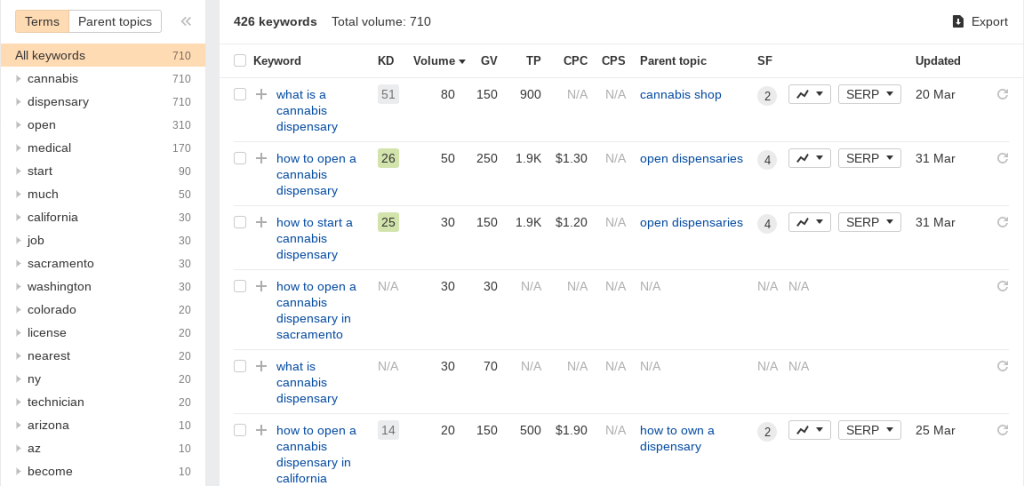Add 'how to open a cannabis dispensary' with plus
Screen dimensions: 1024x486
[261, 158]
